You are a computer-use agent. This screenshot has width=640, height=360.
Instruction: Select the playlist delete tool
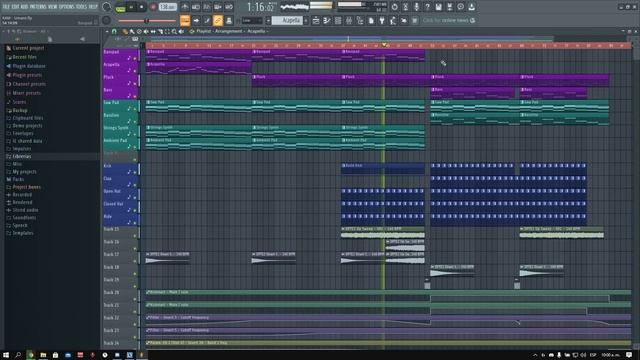[x=139, y=31]
